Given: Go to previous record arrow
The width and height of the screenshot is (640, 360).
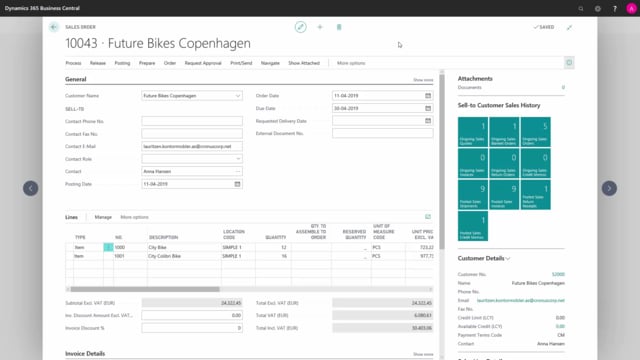Looking at the screenshot, I should [31, 188].
